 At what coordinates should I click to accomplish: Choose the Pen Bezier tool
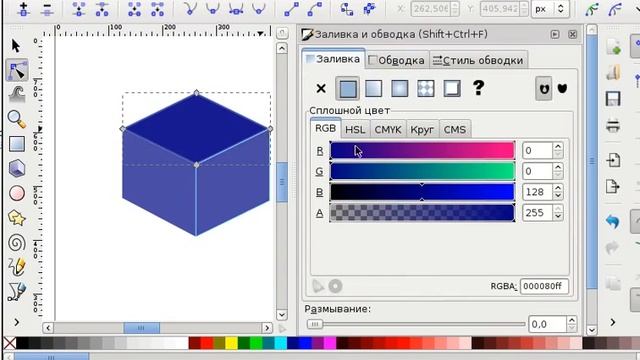click(17, 291)
